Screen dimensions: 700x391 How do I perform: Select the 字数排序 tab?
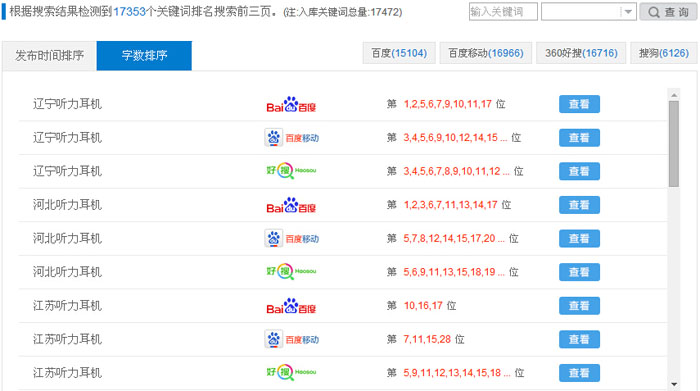144,56
